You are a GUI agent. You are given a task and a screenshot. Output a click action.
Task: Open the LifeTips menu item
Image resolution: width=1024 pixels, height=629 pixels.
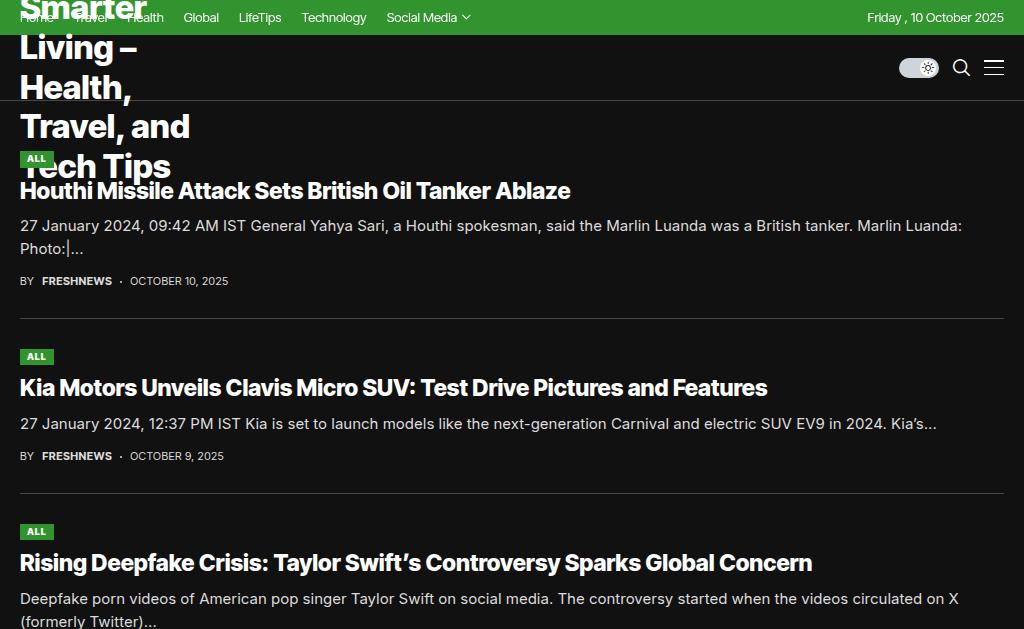pyautogui.click(x=260, y=18)
